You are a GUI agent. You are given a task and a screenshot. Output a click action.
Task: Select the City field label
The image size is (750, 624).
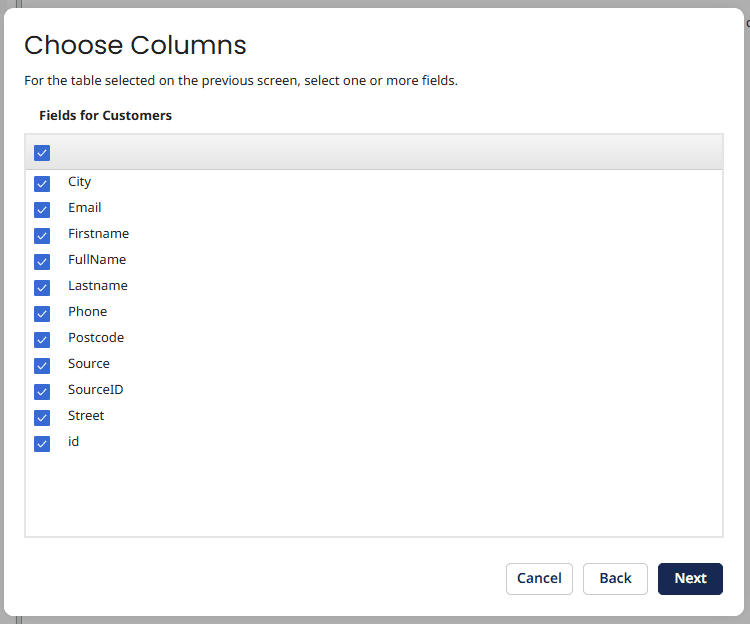80,182
